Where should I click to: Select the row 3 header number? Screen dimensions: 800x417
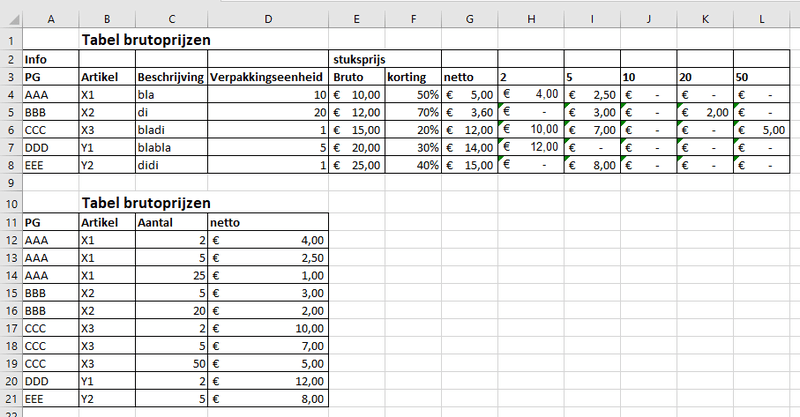coord(10,77)
